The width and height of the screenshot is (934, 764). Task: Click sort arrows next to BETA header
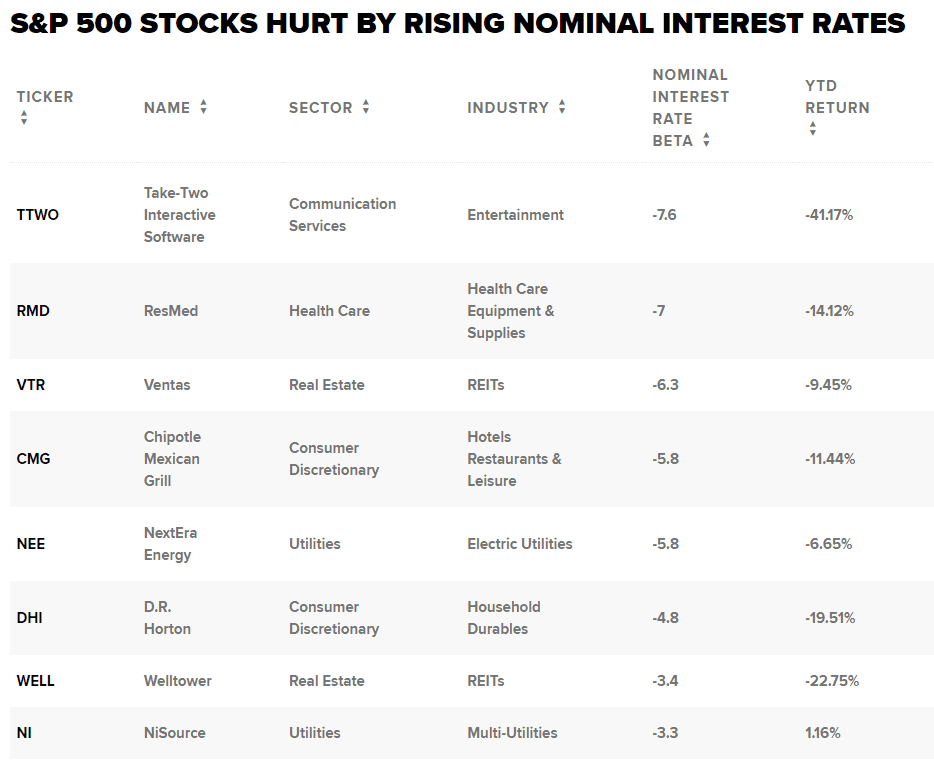point(706,140)
